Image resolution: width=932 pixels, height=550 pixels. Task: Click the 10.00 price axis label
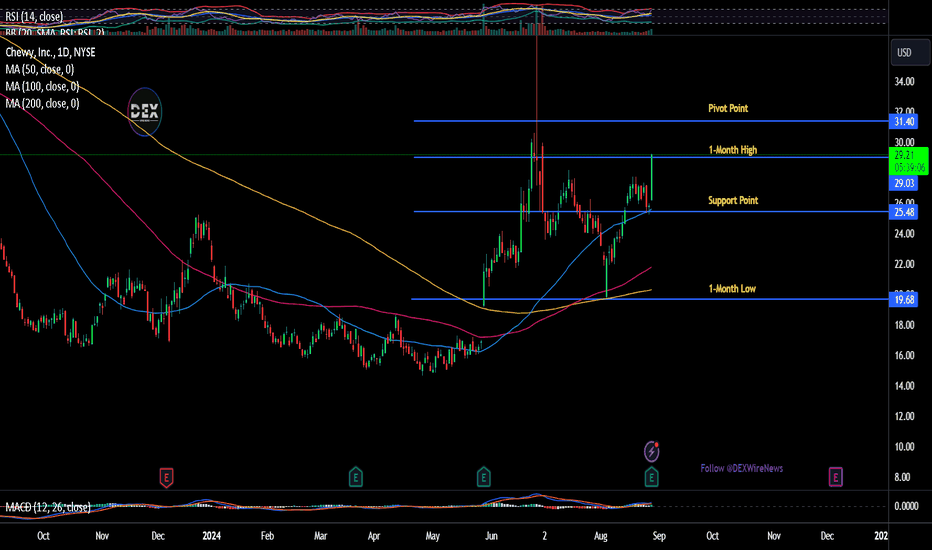[904, 447]
